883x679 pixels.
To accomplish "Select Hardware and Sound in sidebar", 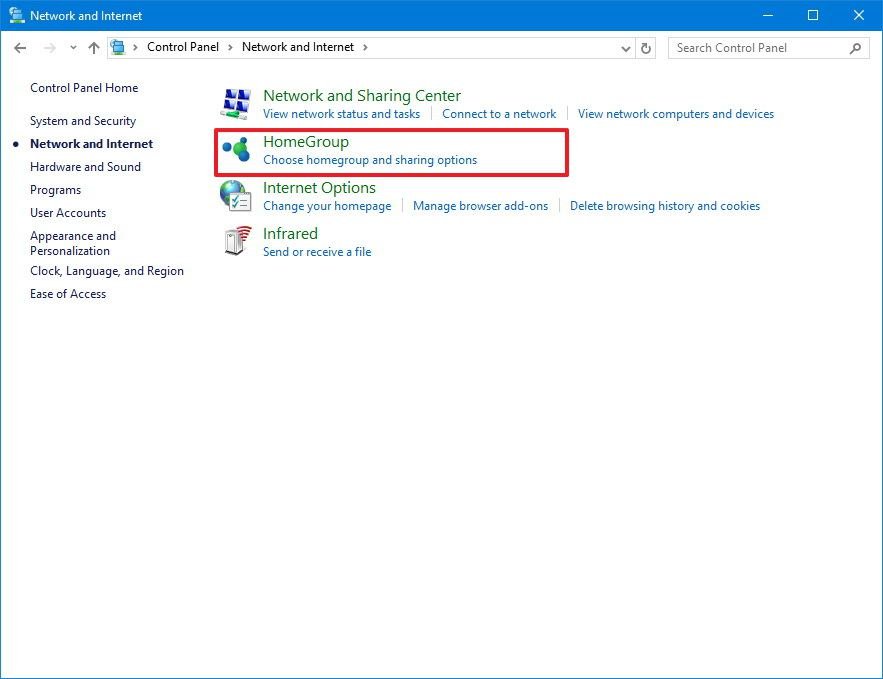I will [85, 167].
